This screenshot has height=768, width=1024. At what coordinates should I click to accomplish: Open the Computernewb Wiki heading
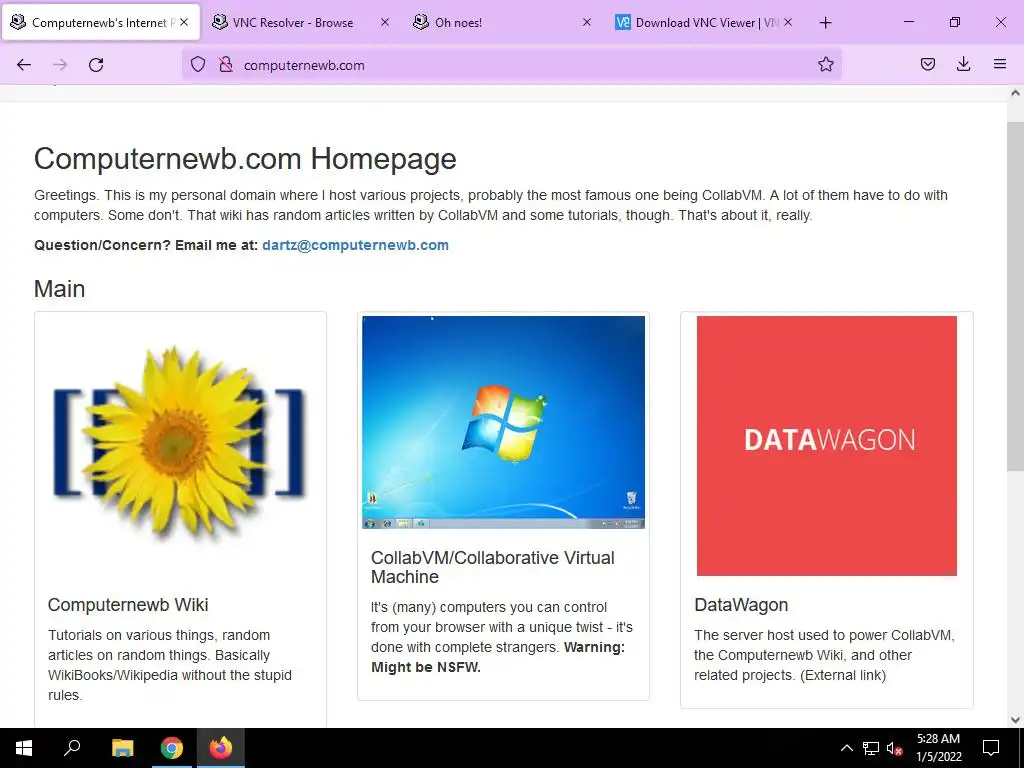(128, 605)
